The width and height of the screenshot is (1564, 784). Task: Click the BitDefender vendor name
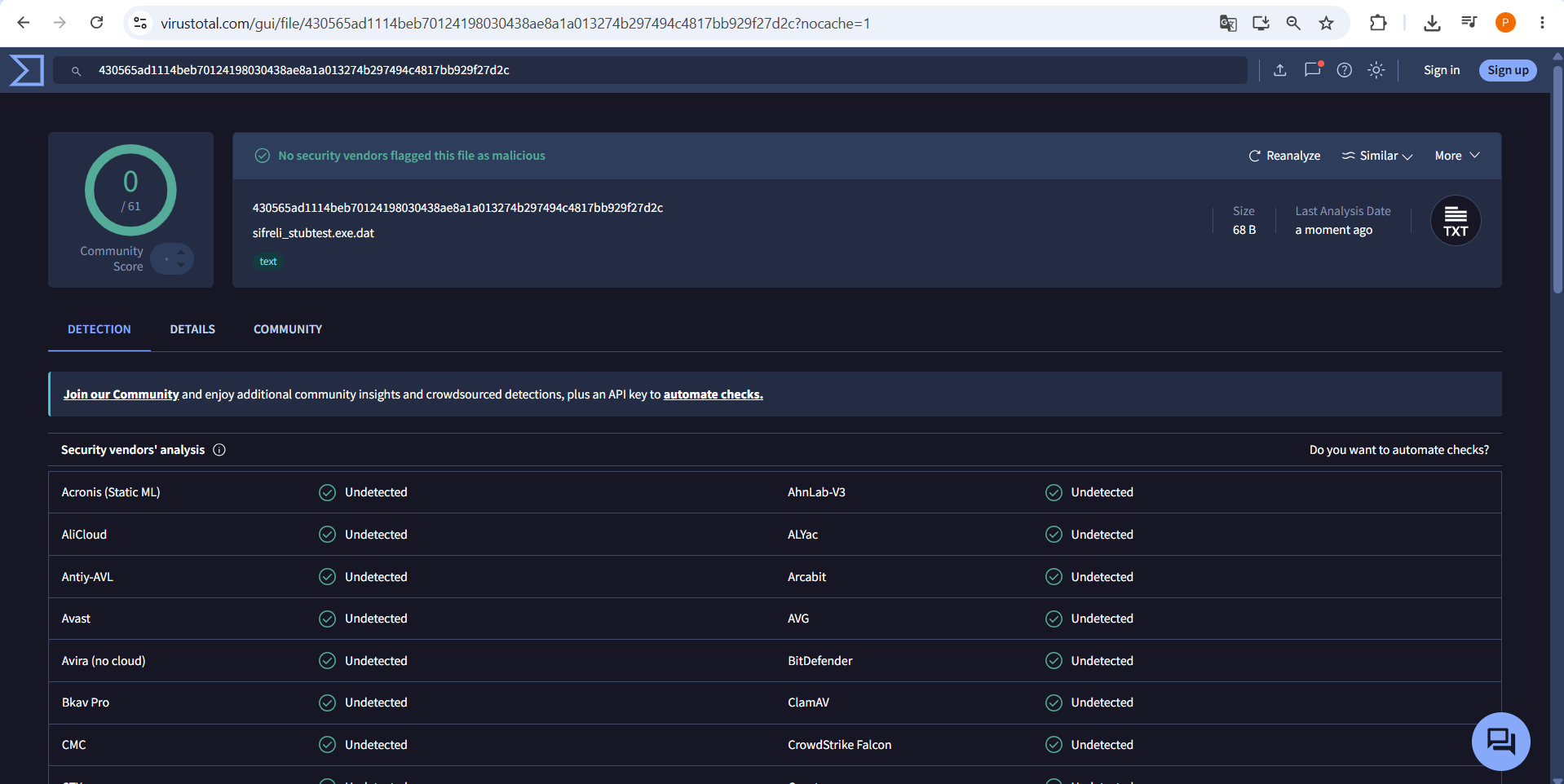[x=820, y=661]
